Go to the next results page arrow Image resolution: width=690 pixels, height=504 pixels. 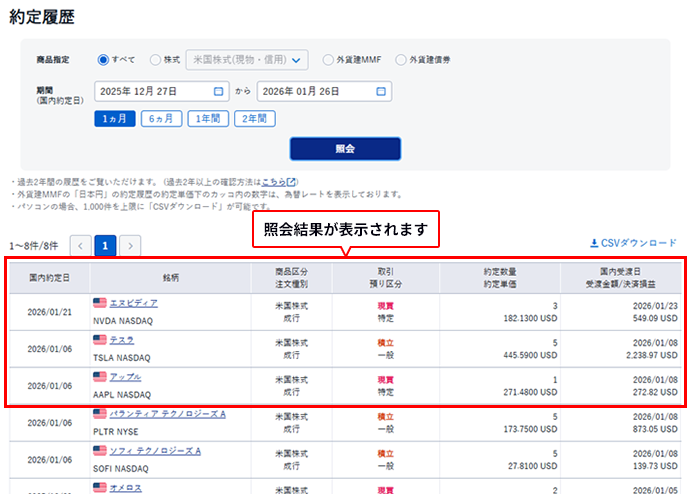point(130,245)
